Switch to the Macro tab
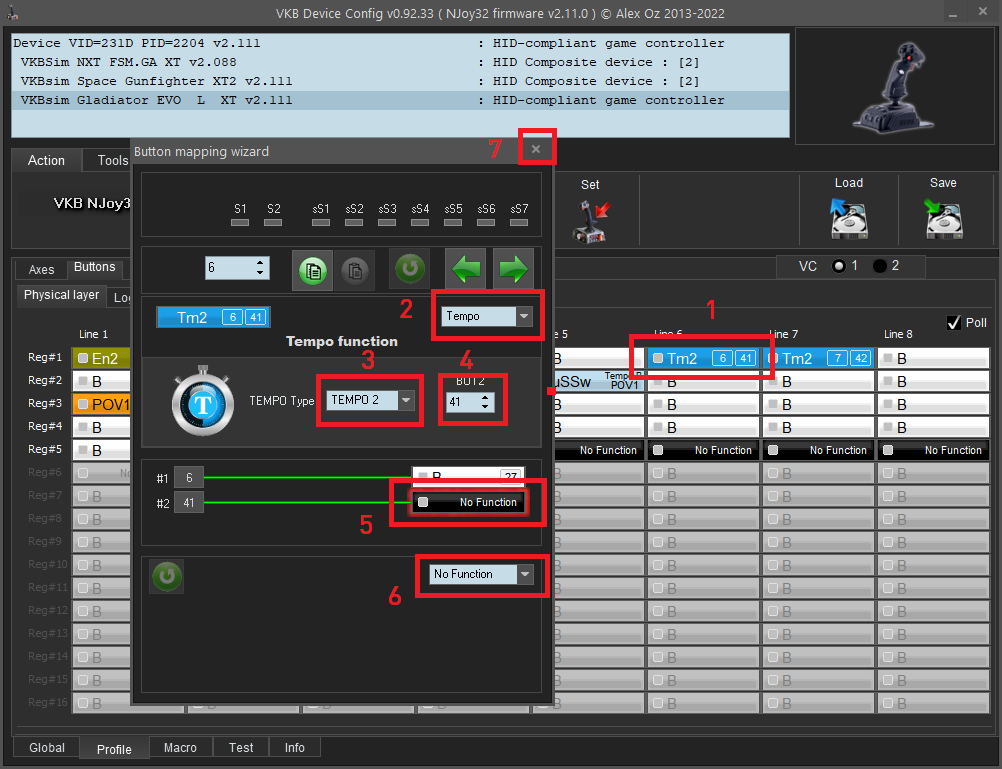This screenshot has width=1002, height=769. coord(180,747)
